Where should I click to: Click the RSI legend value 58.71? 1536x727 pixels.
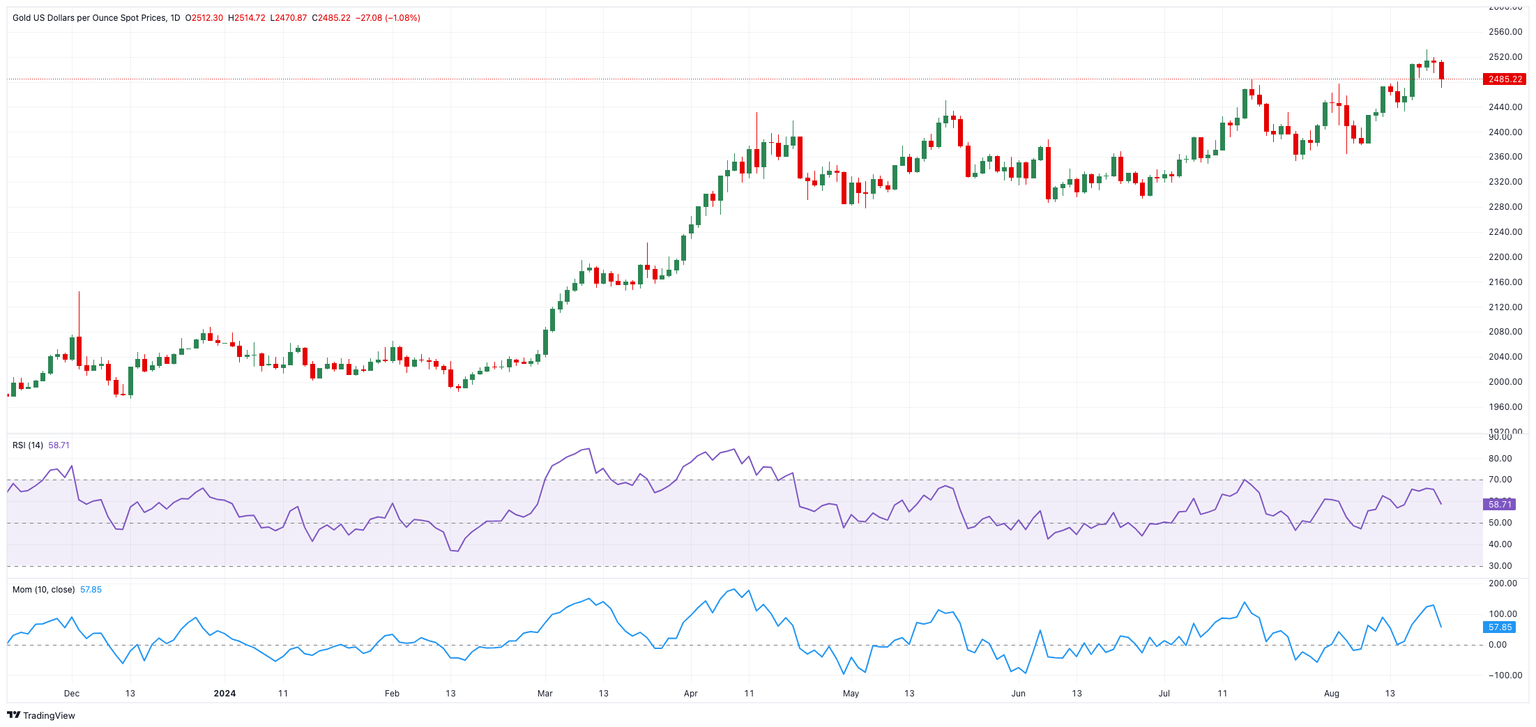pos(61,445)
